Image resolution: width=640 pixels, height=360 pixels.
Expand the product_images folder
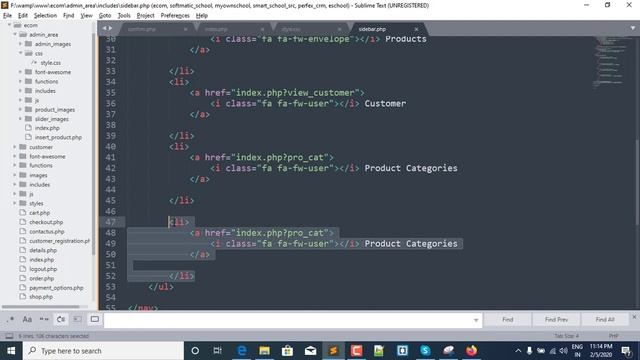(x=21, y=109)
